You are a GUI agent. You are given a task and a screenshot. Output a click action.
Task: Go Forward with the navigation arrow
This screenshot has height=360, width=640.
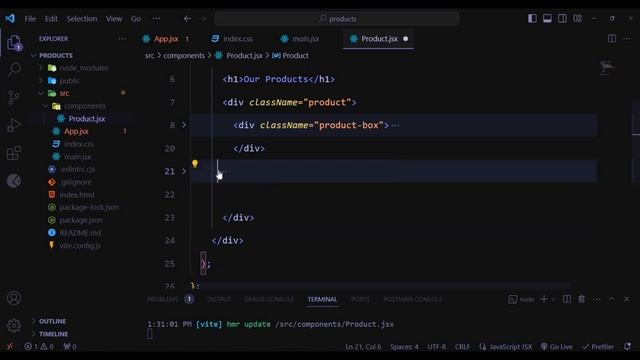click(x=203, y=19)
